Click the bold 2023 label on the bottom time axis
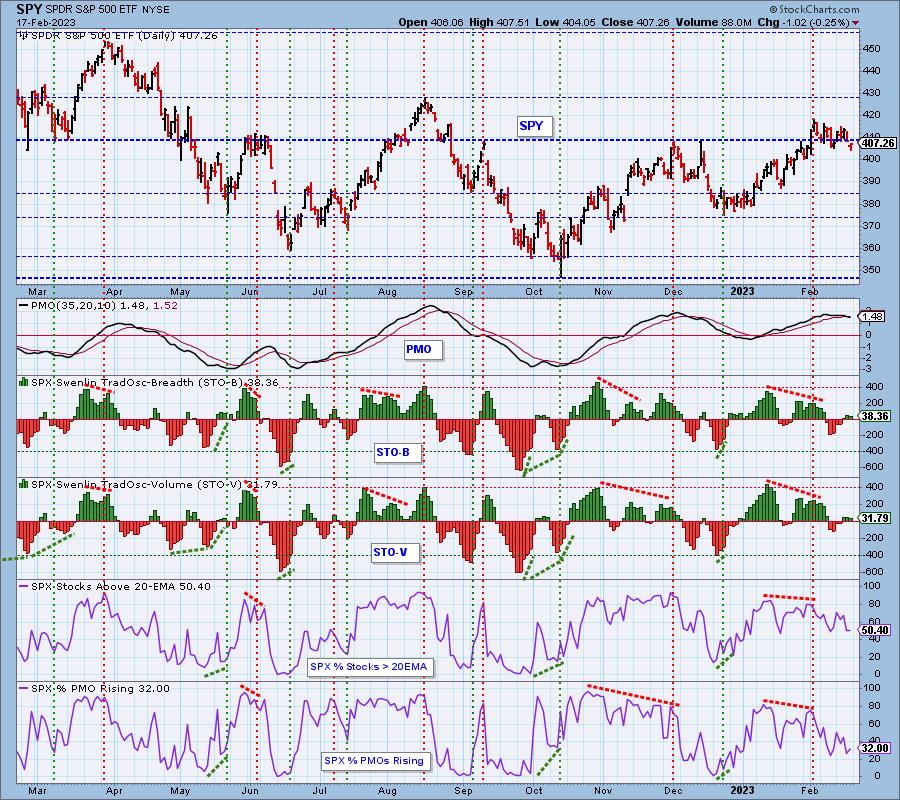900x800 pixels. pos(741,791)
